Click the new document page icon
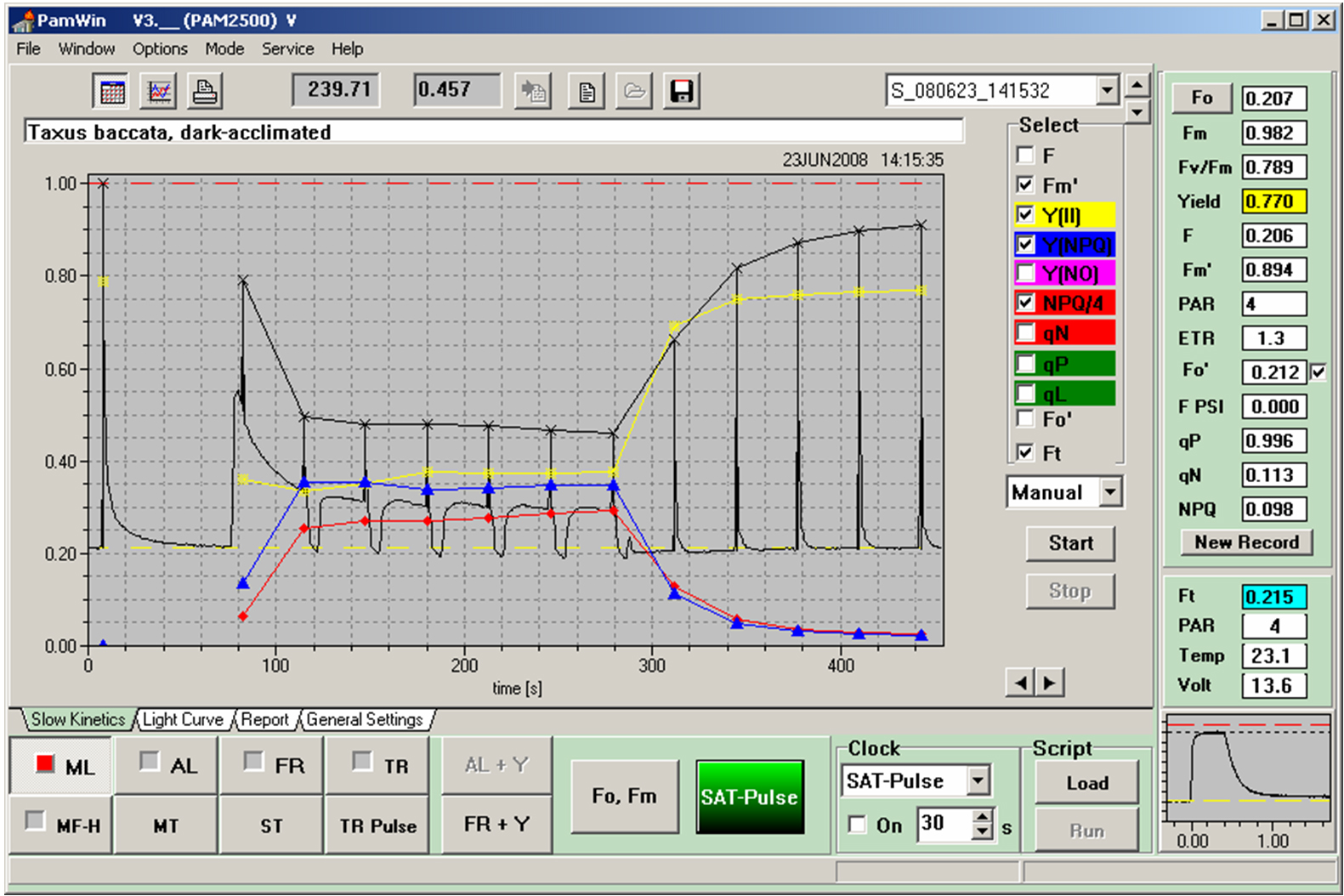Viewport: 1344px width, 896px height. 586,91
